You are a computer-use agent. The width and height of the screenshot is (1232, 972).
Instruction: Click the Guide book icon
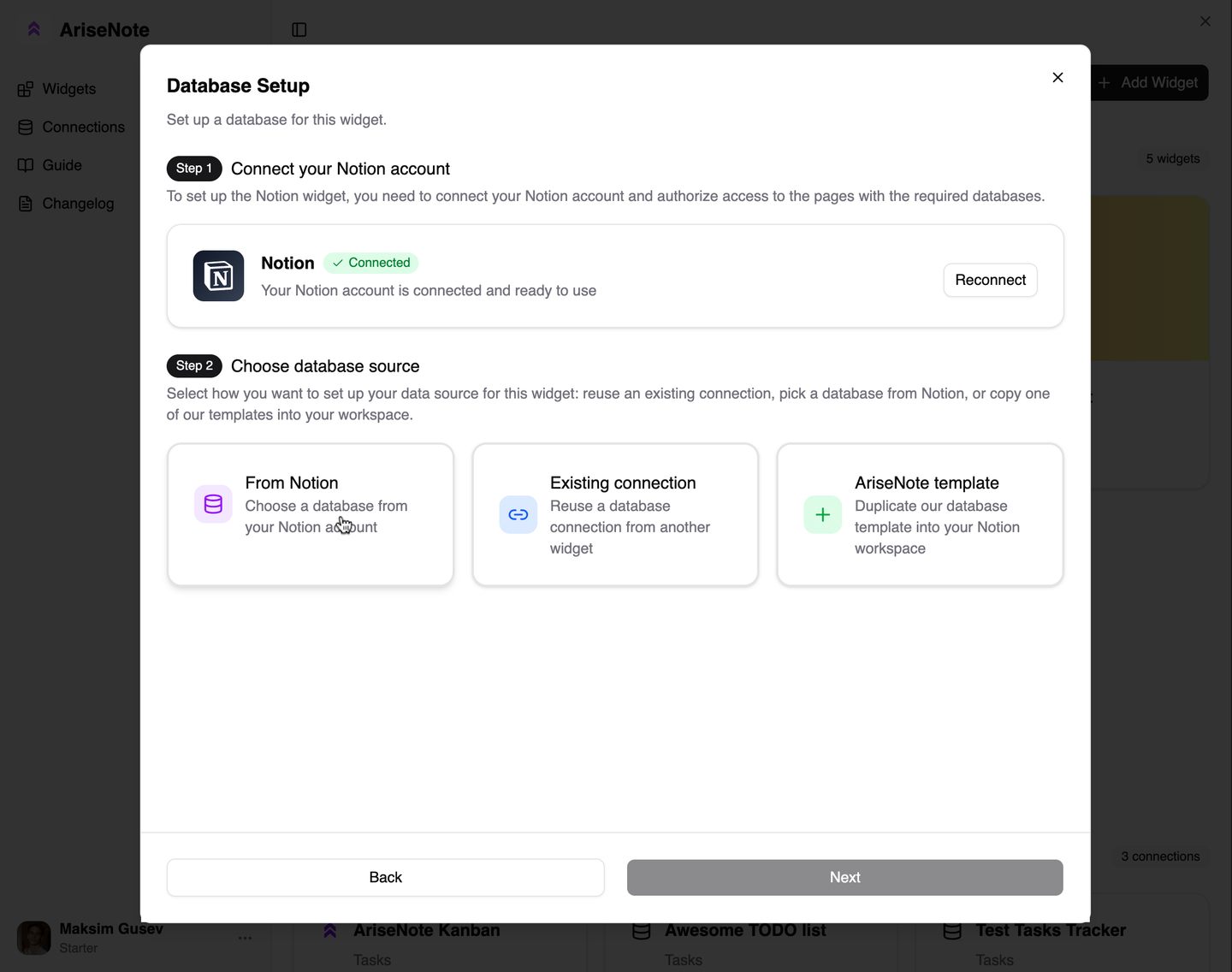click(x=26, y=165)
